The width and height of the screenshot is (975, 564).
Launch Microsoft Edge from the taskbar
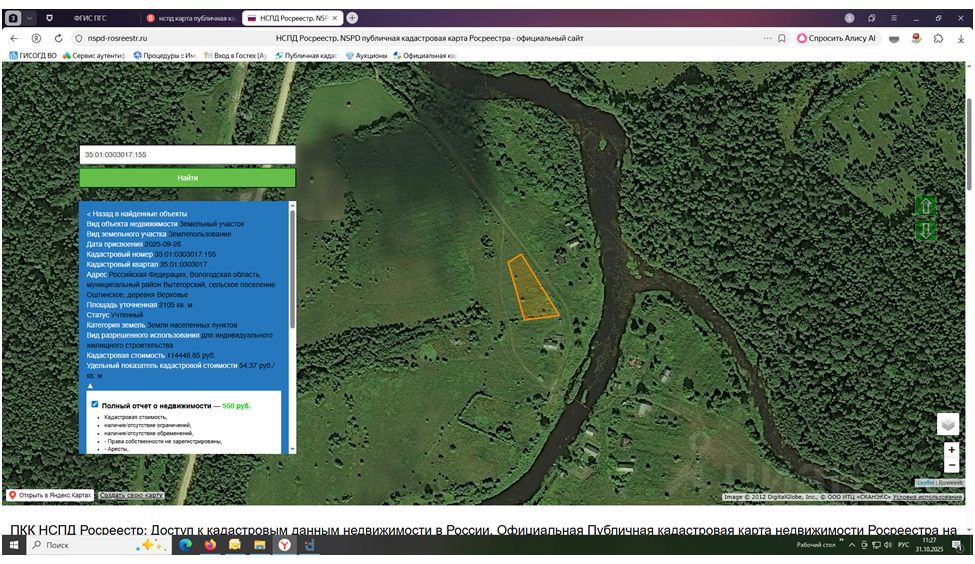185,545
